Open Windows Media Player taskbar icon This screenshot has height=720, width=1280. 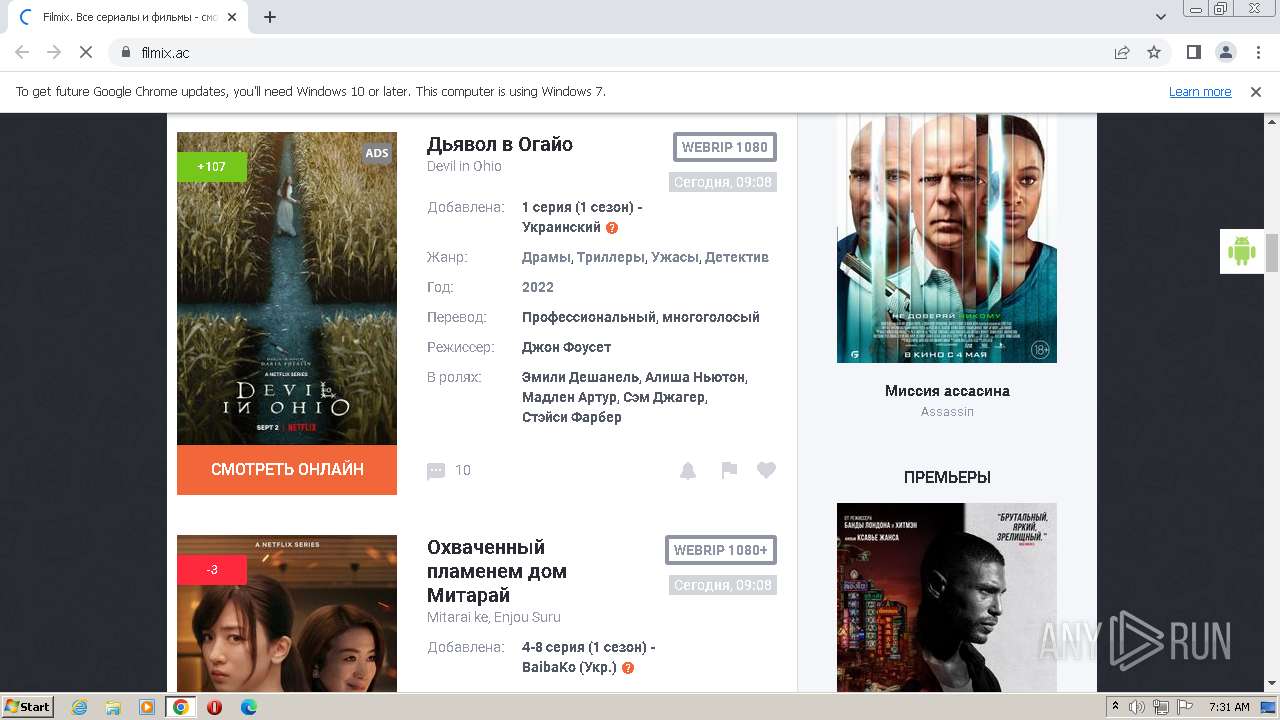tap(147, 707)
